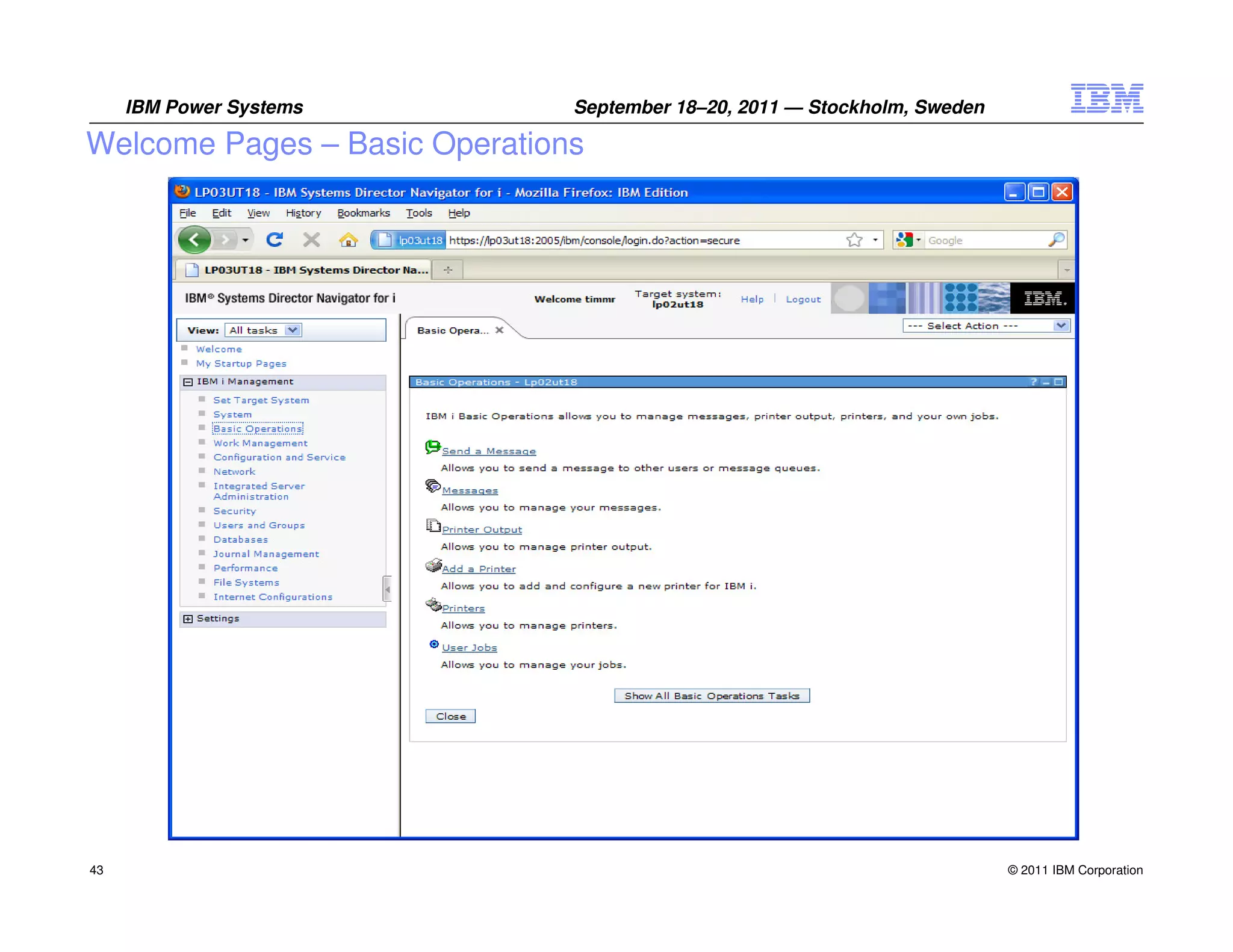The width and height of the screenshot is (1233, 952).
Task: Click the Printer Output icon
Action: [x=433, y=526]
